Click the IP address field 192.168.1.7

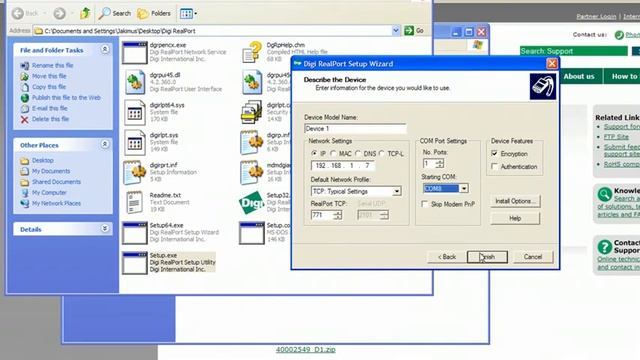tap(343, 165)
